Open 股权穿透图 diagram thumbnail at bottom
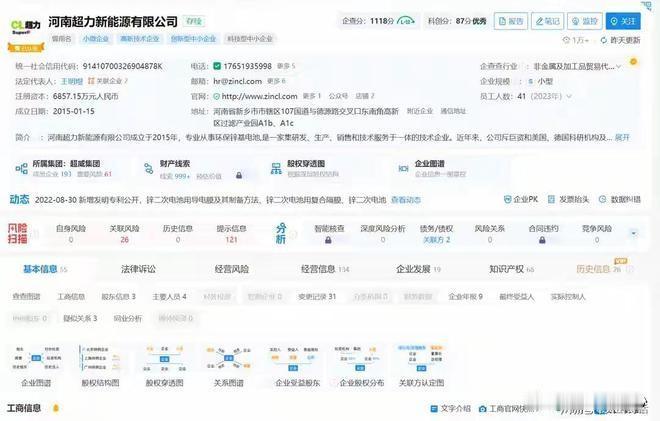Viewport: 660px width, 421px height. [x=165, y=366]
